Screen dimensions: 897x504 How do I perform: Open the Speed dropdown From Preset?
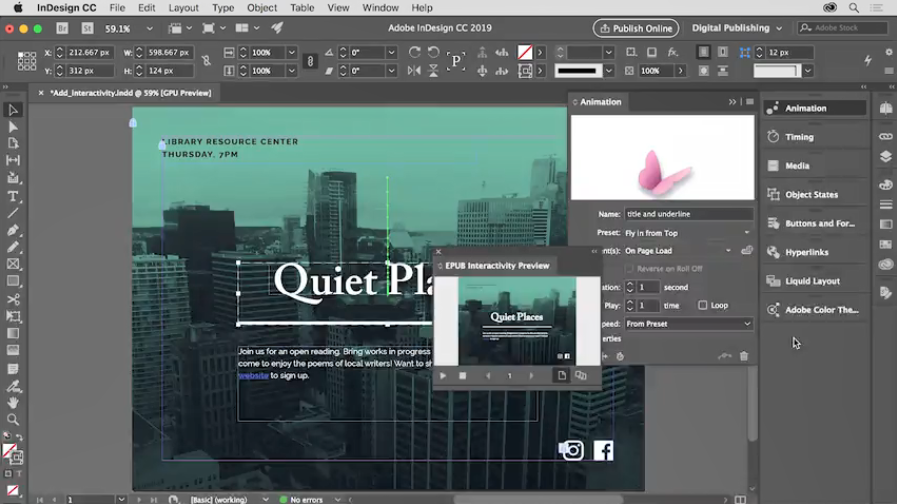click(688, 324)
